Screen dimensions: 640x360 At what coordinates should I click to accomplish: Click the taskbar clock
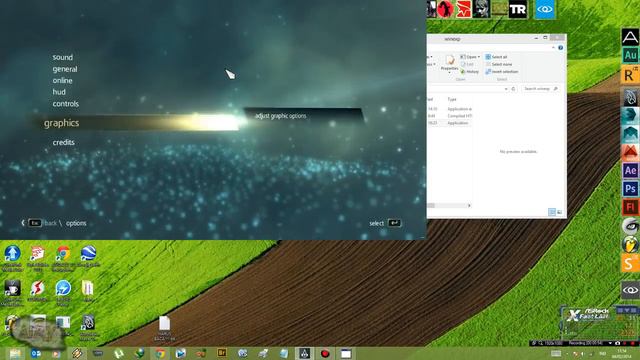(622, 353)
